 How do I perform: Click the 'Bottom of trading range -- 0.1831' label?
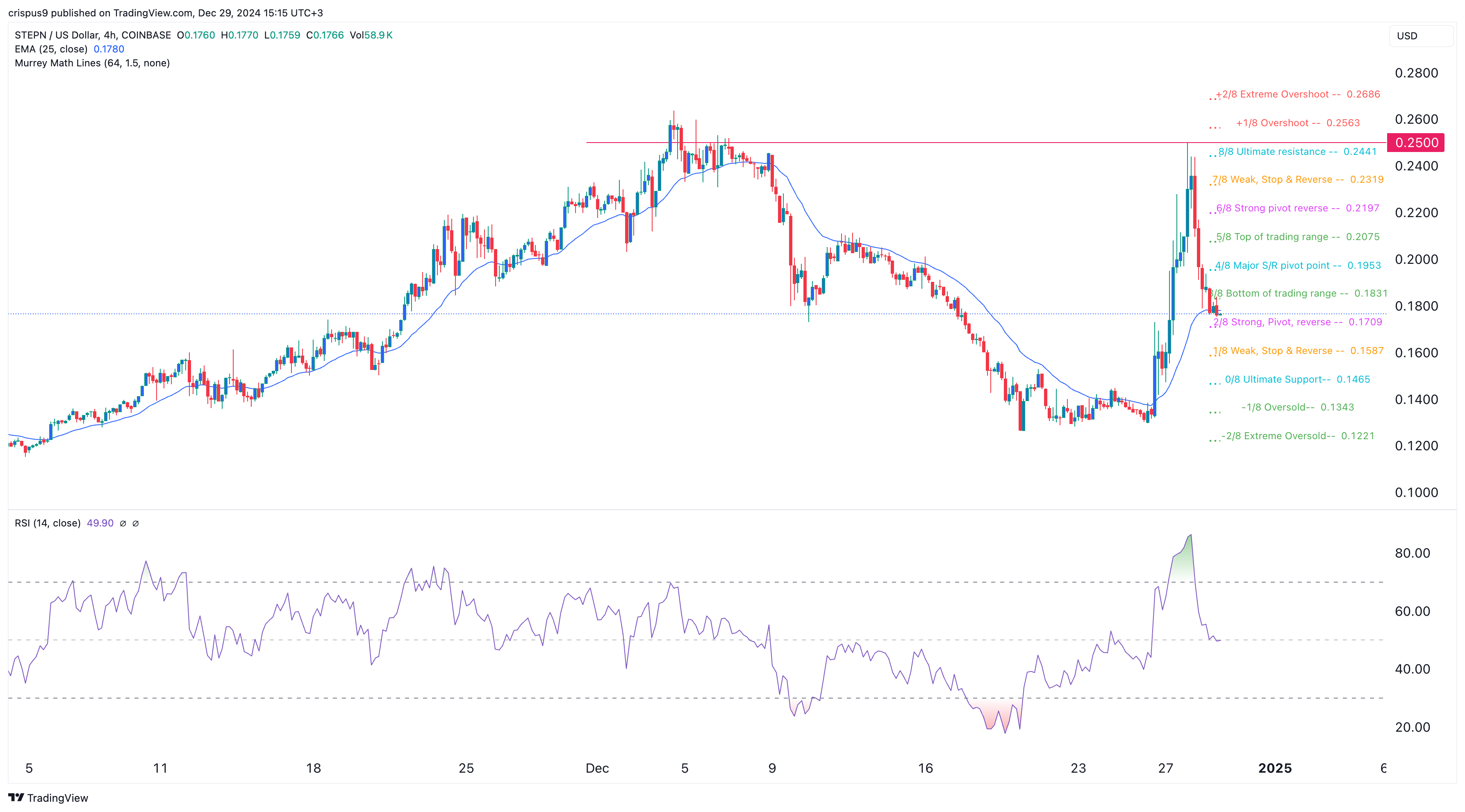click(x=1306, y=293)
